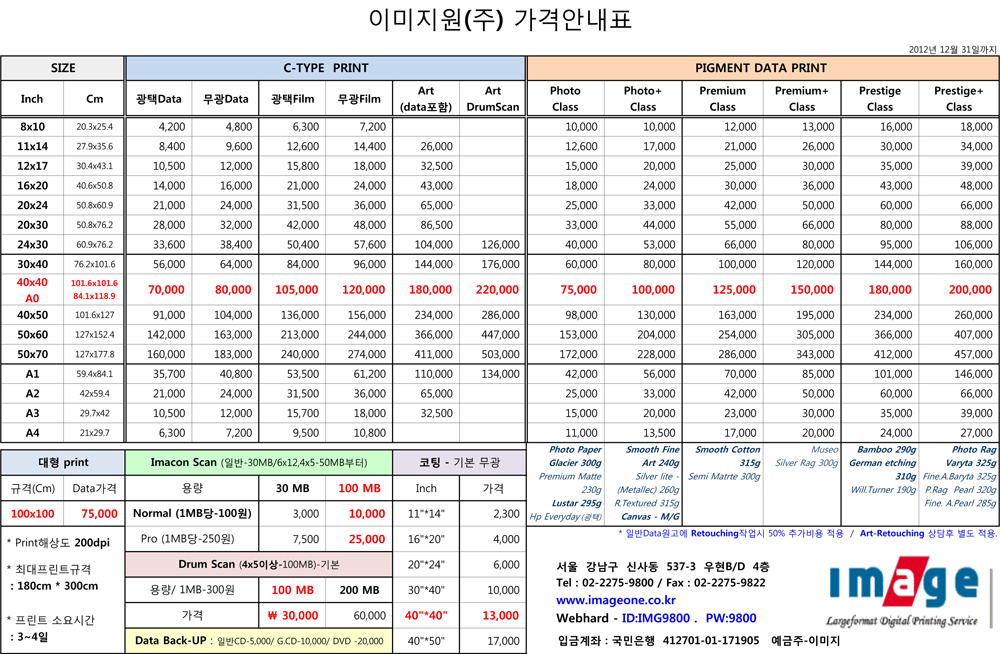Click the Print해상도 200dpi note
The image size is (1000, 654).
point(58,543)
